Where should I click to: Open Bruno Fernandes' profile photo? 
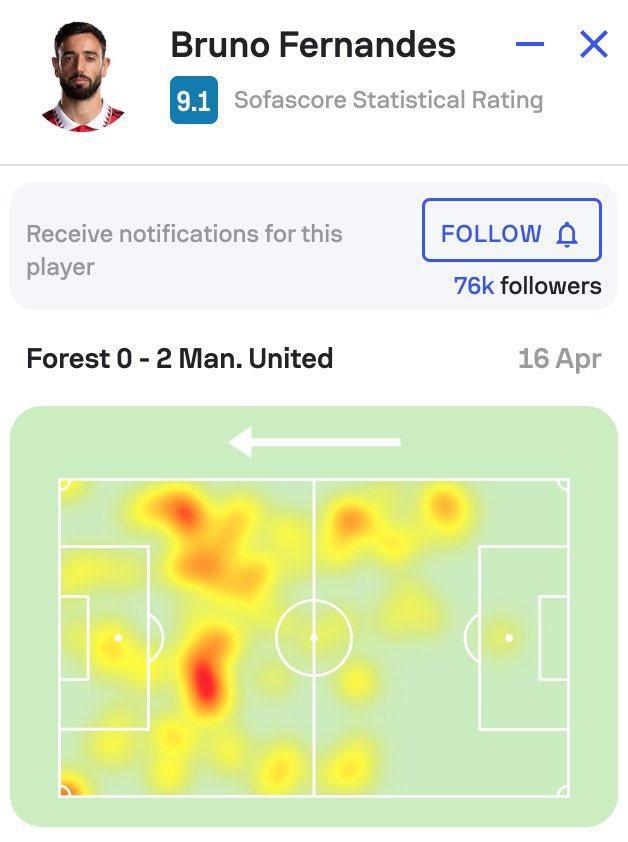[x=83, y=74]
